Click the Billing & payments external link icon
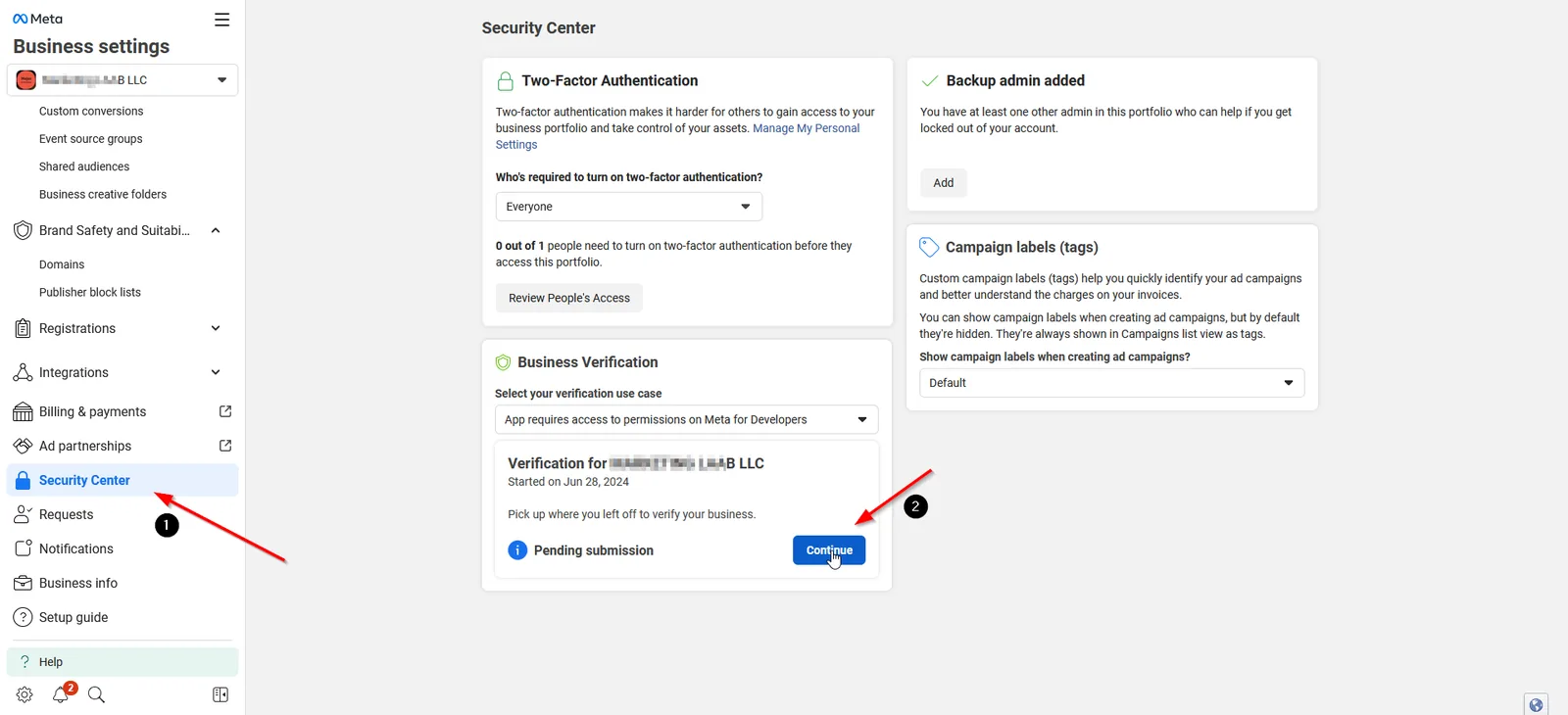This screenshot has height=715, width=1568. coord(225,411)
